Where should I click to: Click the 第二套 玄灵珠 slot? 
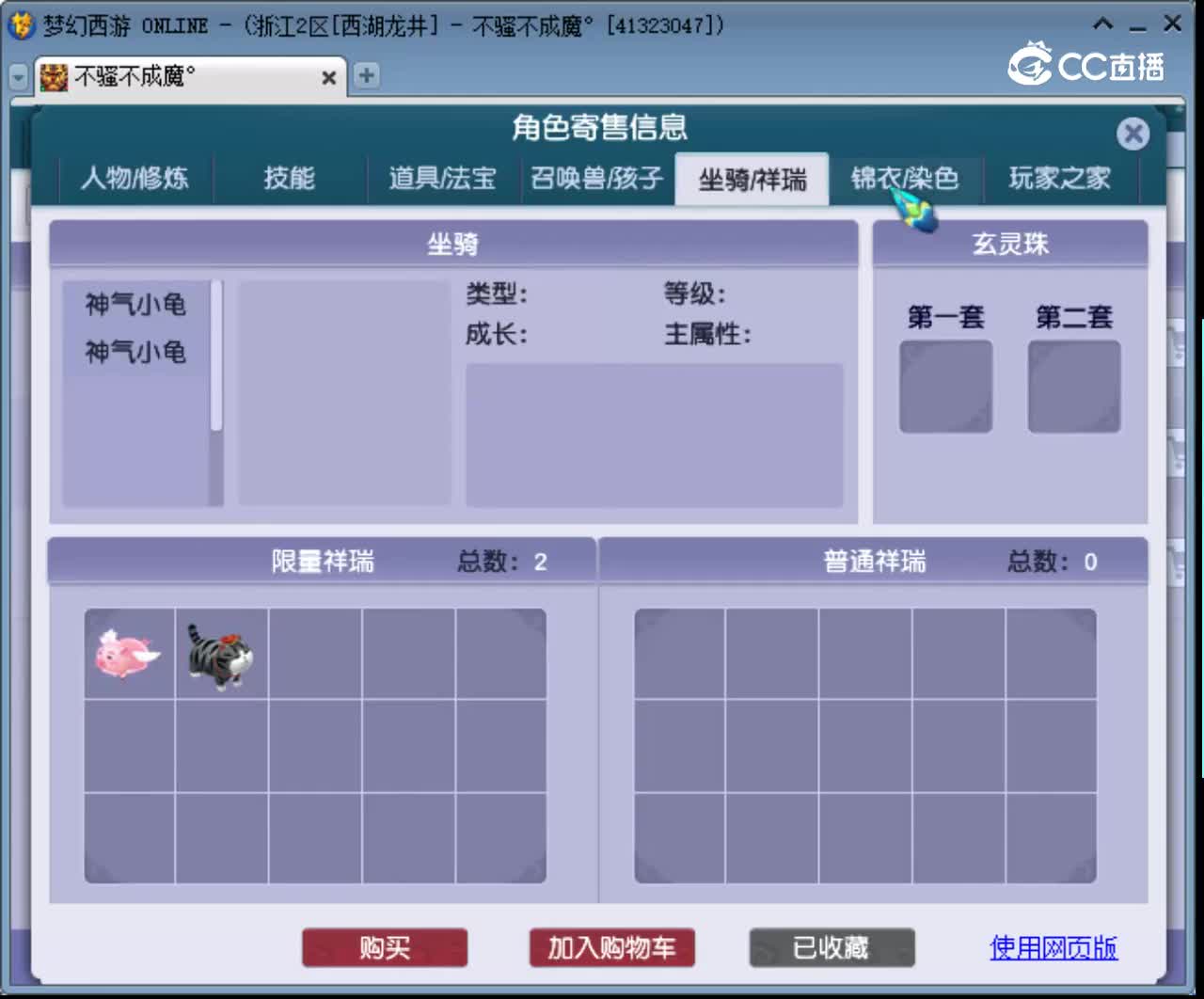1074,387
